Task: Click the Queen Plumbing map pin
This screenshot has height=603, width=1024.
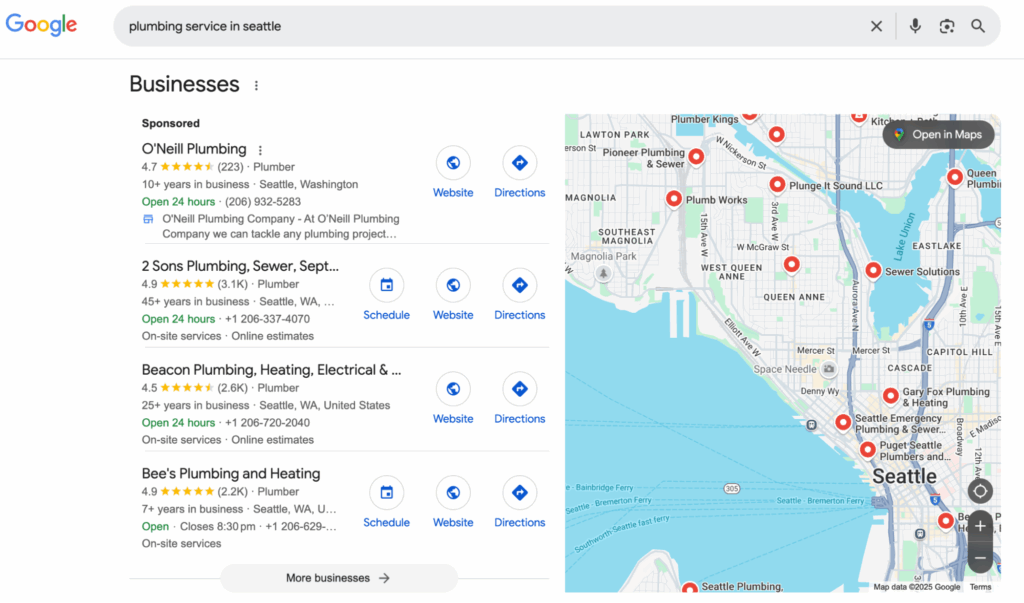Action: (x=955, y=177)
